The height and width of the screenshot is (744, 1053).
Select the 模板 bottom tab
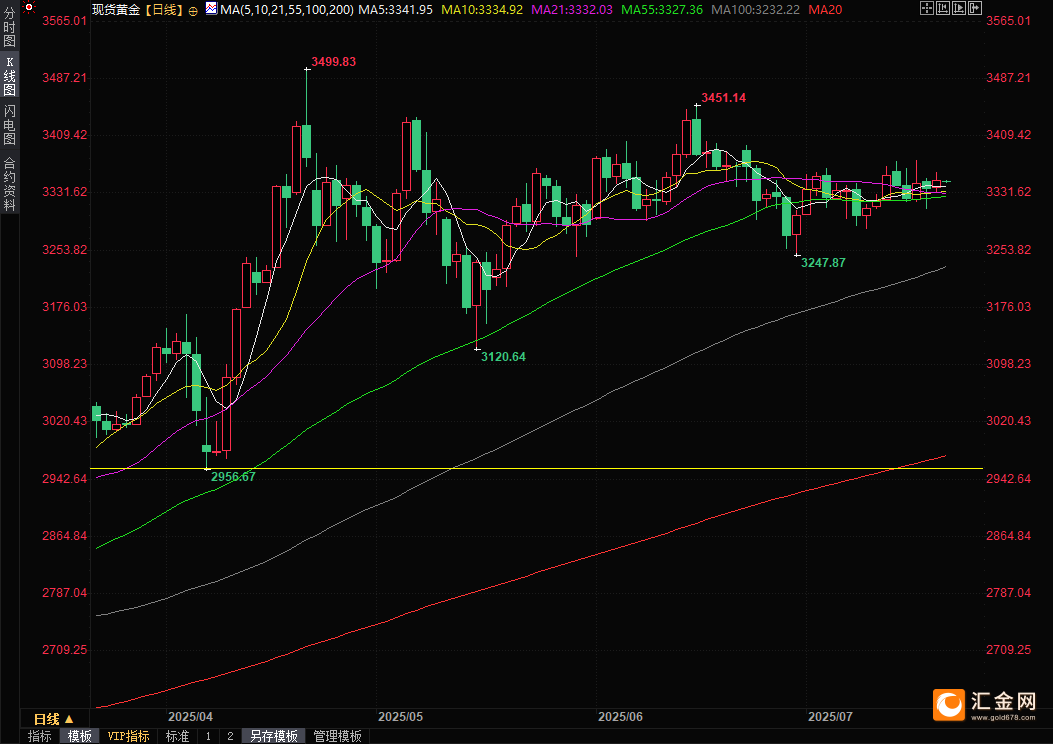pyautogui.click(x=80, y=736)
